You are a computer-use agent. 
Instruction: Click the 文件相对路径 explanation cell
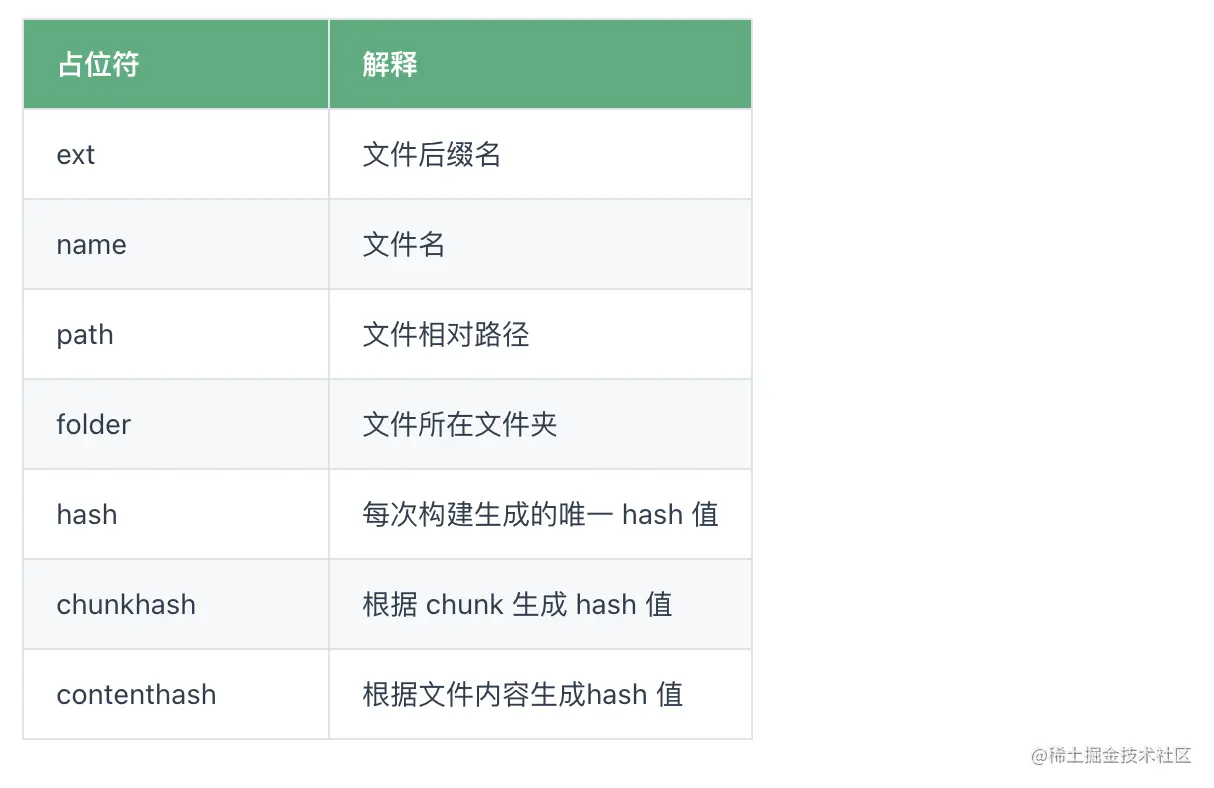coord(445,335)
